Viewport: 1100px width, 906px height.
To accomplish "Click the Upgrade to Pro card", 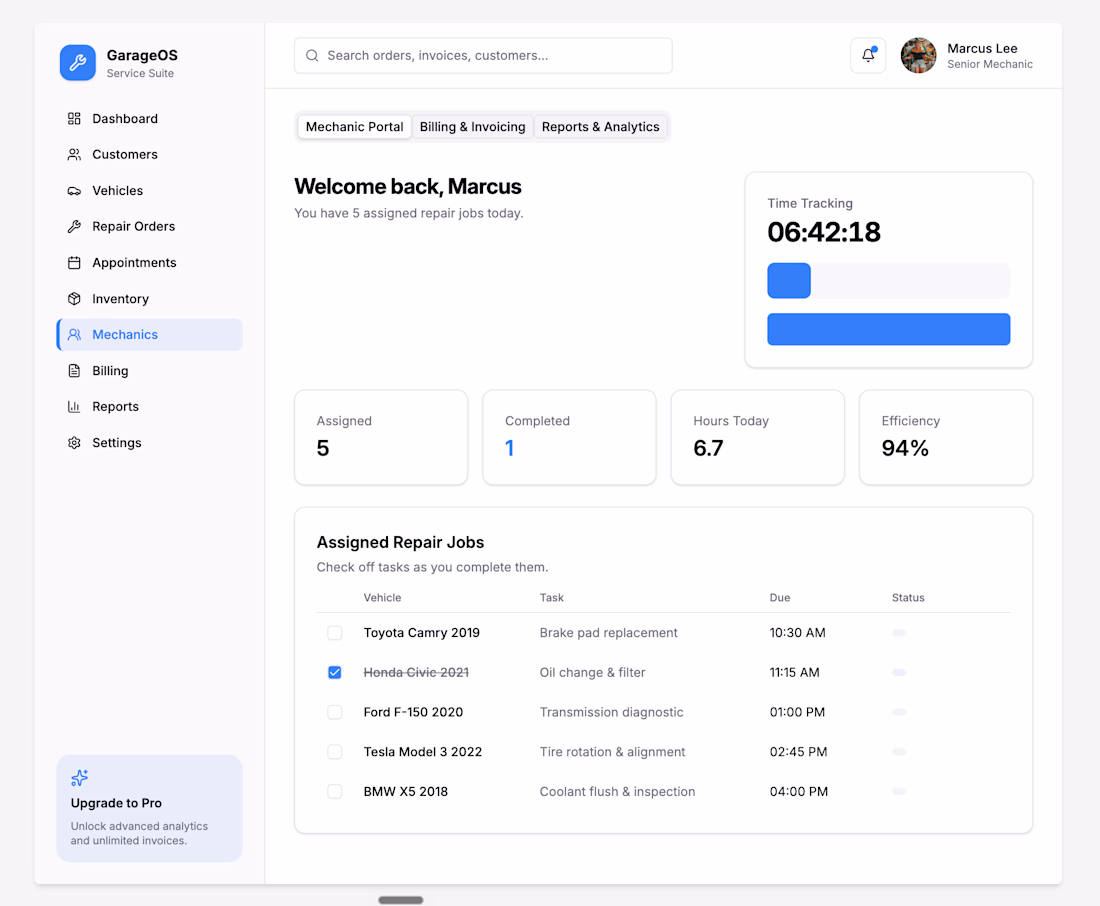I will tap(149, 808).
